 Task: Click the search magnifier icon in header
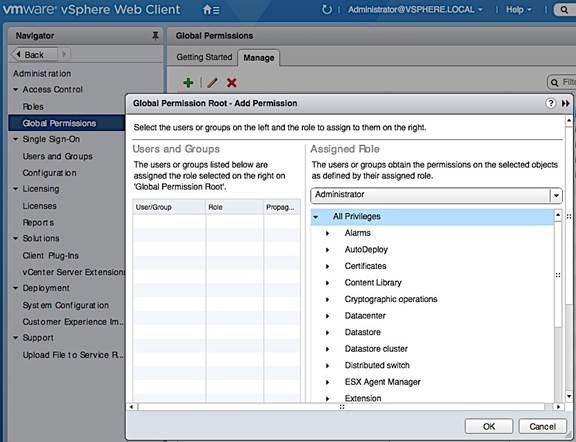564,10
